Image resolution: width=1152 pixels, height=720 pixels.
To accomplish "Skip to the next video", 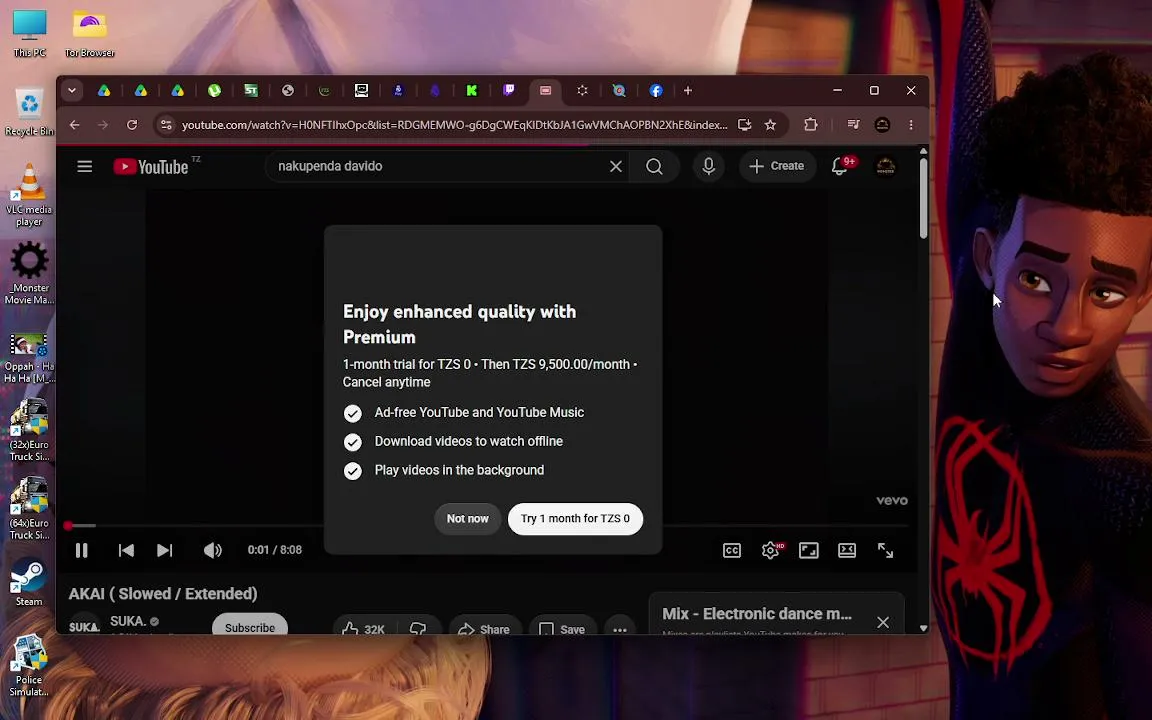I will coord(165,550).
